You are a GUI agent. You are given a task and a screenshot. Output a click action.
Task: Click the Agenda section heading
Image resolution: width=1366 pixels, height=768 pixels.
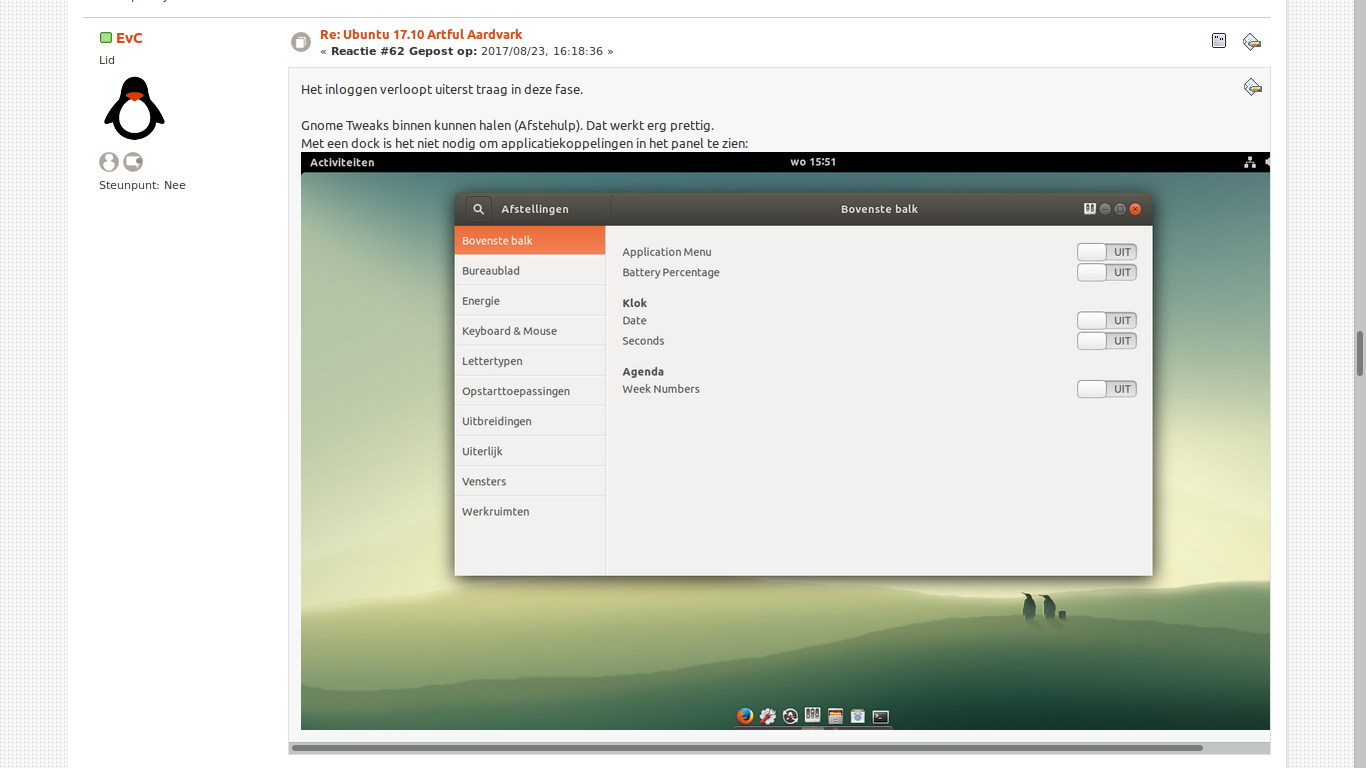tap(643, 371)
